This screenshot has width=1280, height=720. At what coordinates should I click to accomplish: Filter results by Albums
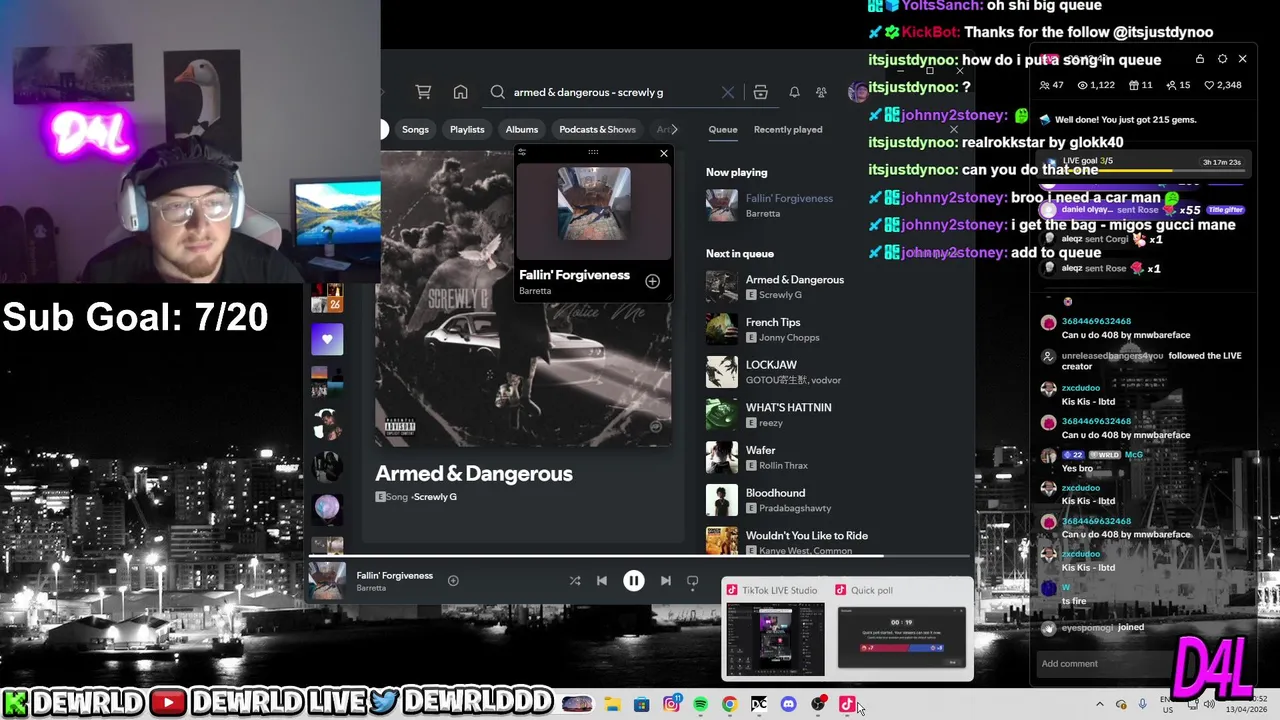pyautogui.click(x=521, y=129)
